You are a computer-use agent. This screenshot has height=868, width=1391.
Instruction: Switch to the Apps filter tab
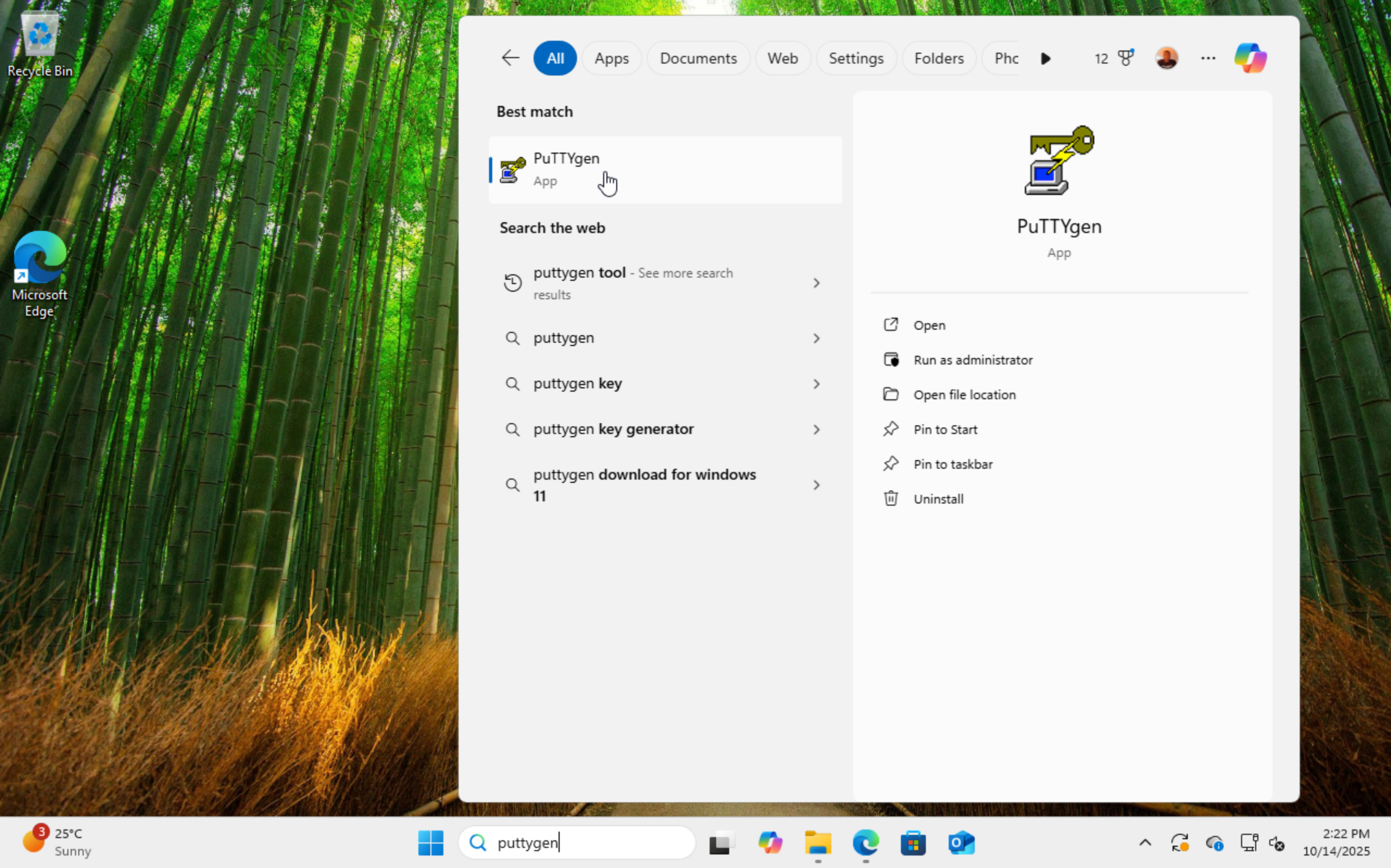coord(611,58)
